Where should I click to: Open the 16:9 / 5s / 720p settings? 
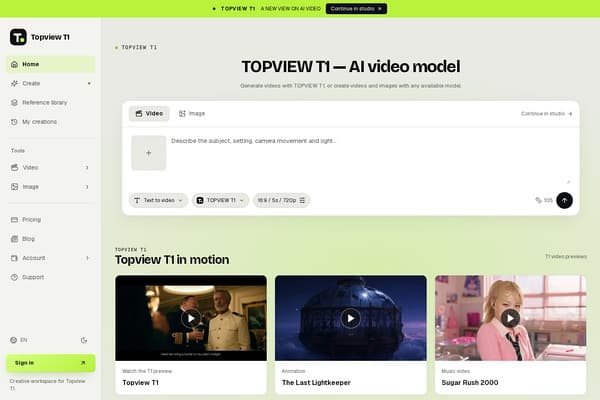(281, 200)
